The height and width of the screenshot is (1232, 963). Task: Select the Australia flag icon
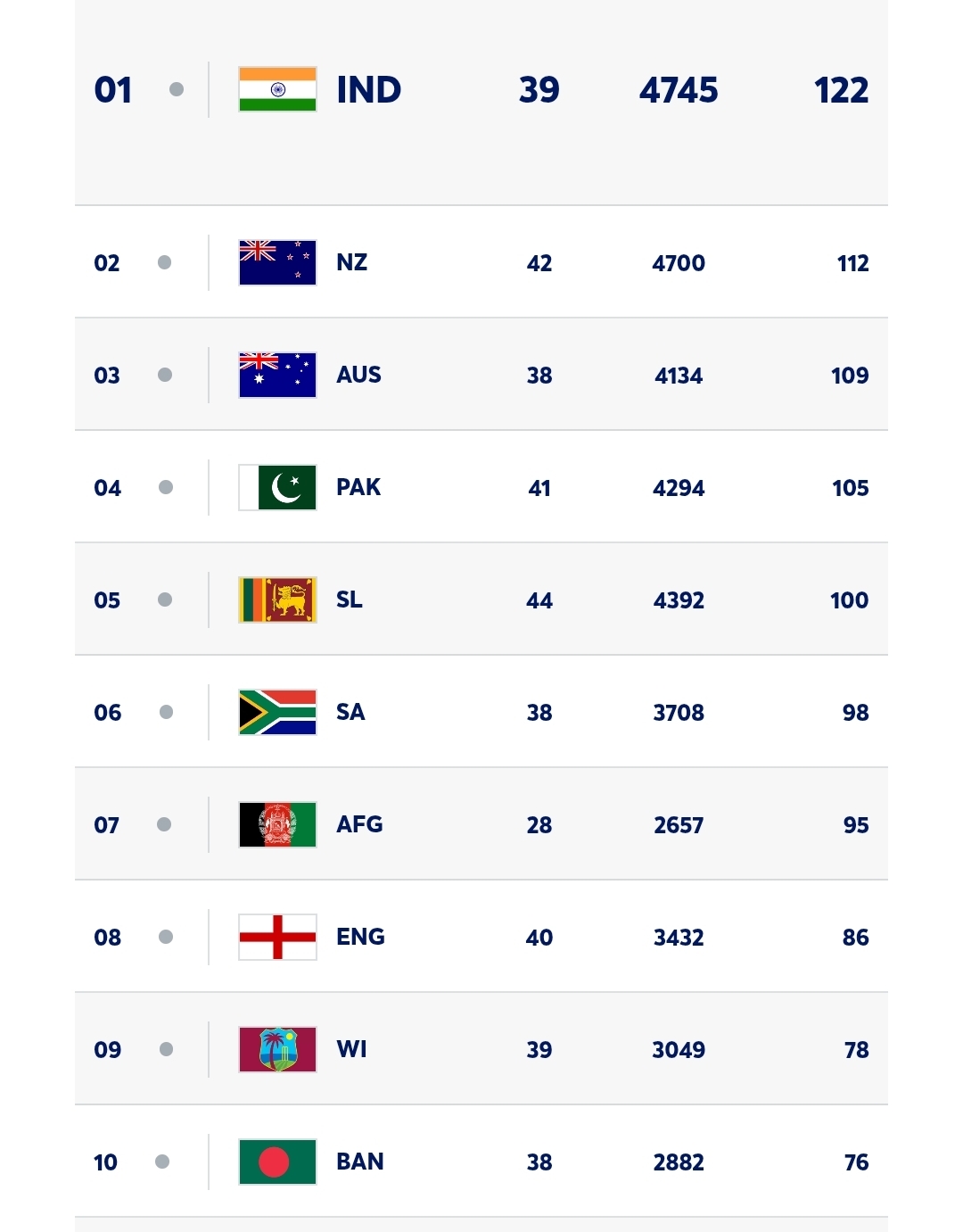click(x=277, y=375)
